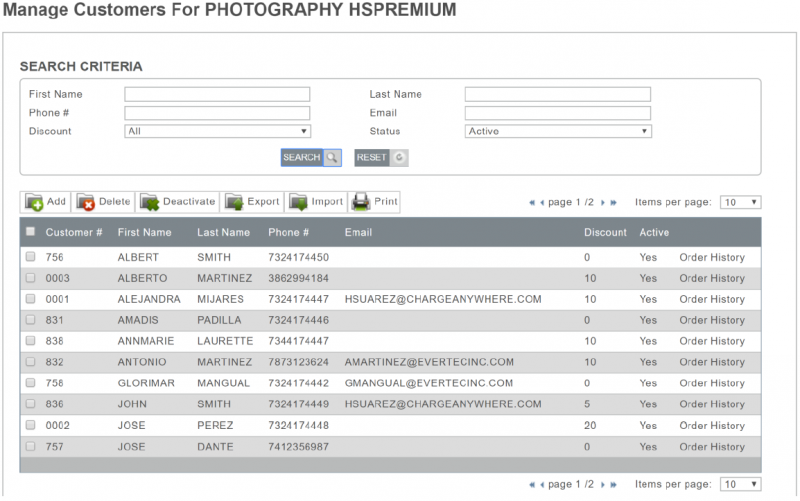Open Order History for GLORIMAR MANGUAL
The height and width of the screenshot is (501, 800).
click(x=711, y=383)
